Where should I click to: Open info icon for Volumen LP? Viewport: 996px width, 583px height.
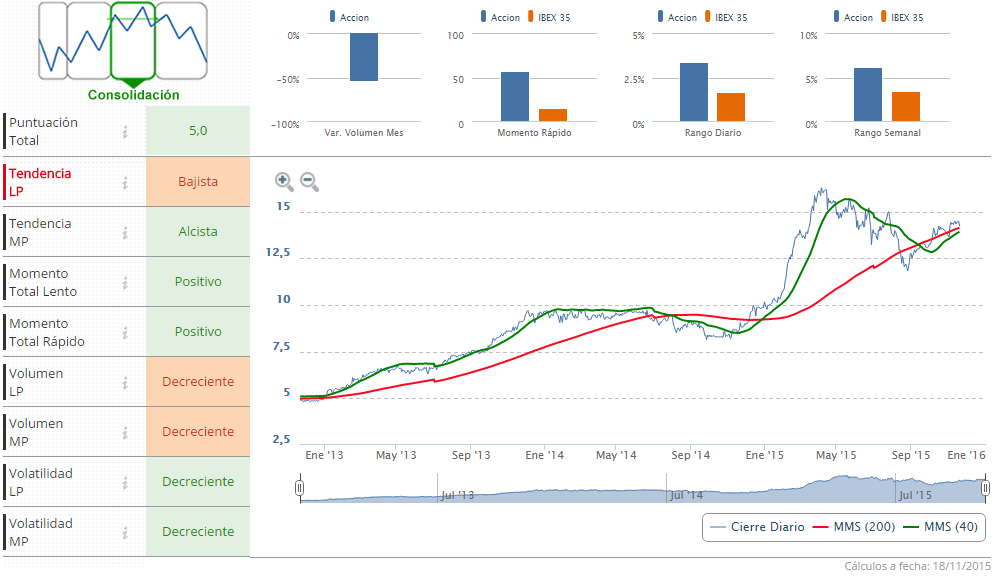[x=125, y=382]
